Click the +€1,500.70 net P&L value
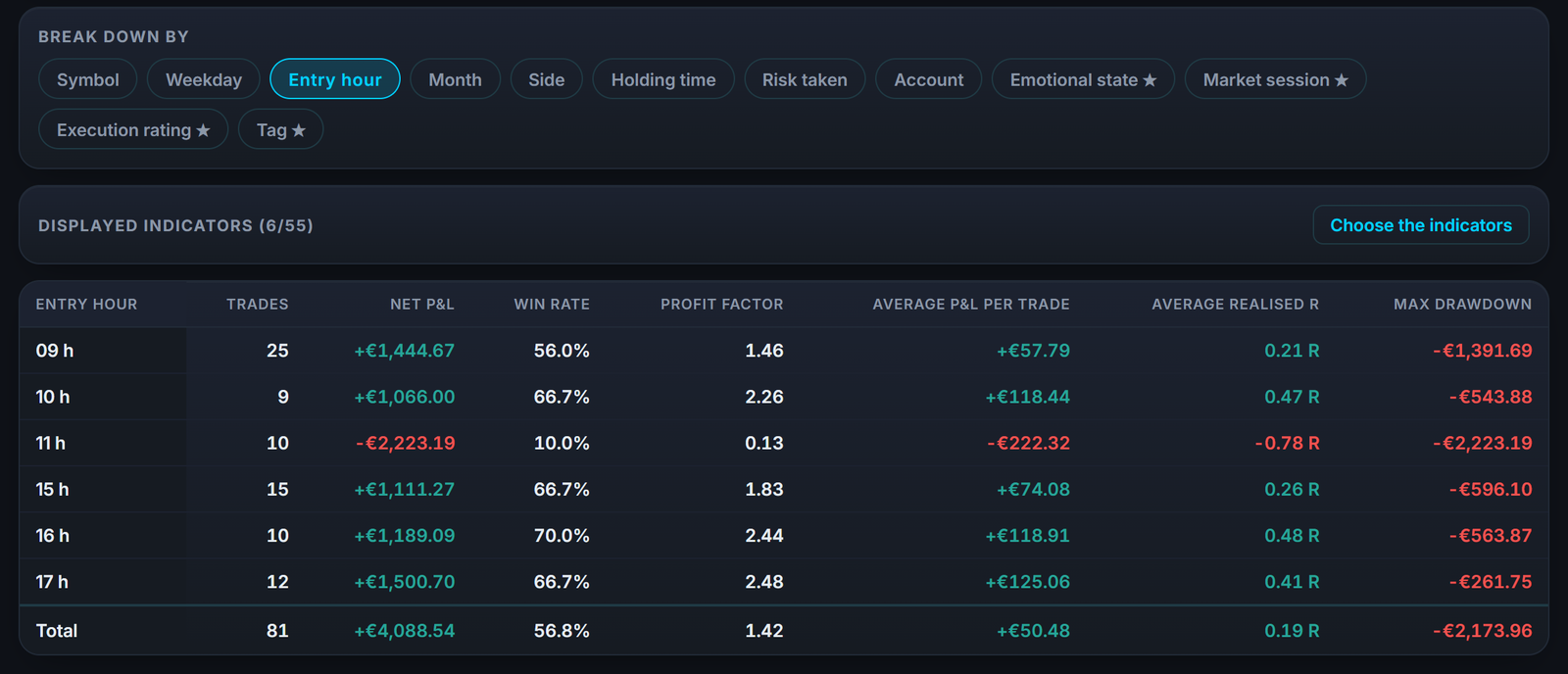1568x674 pixels. tap(405, 582)
